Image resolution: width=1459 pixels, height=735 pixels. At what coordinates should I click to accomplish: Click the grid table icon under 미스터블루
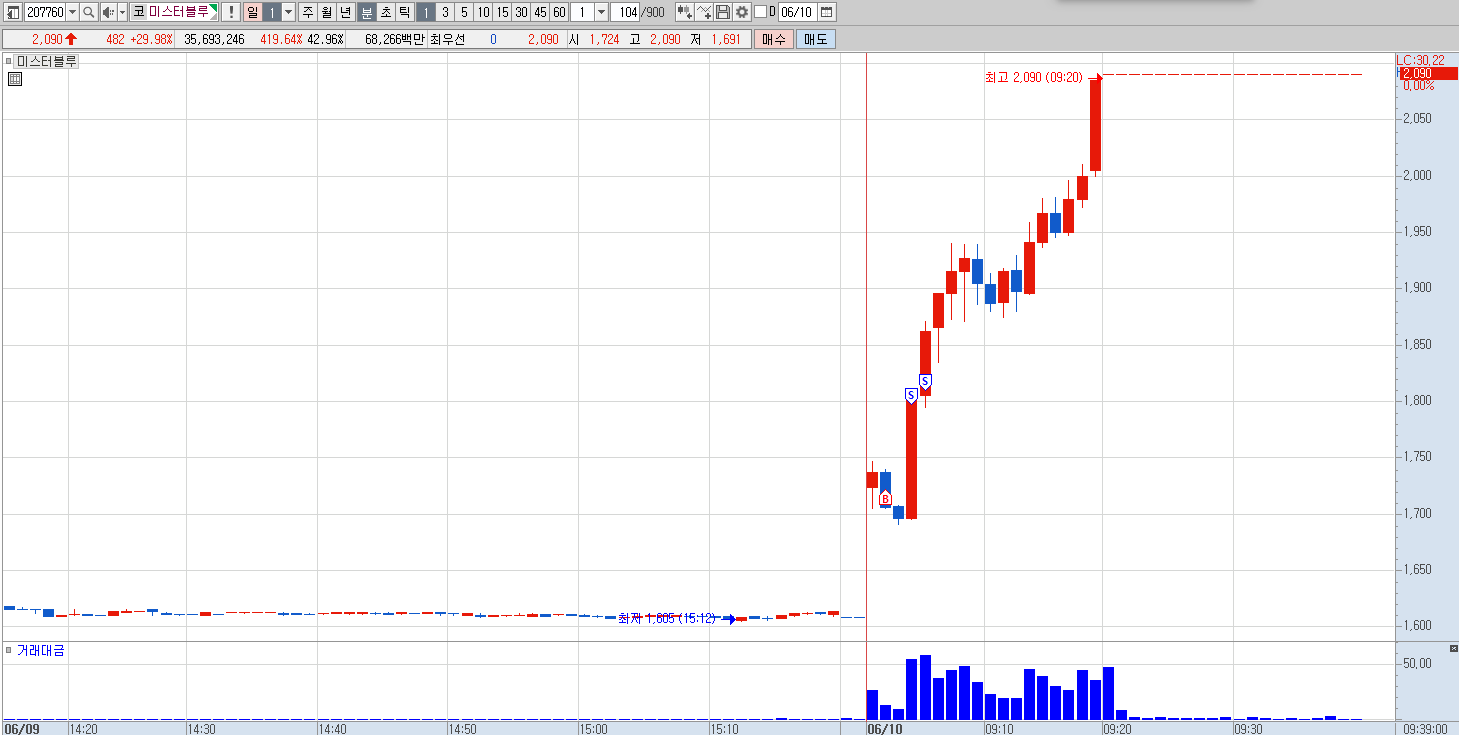(14, 79)
